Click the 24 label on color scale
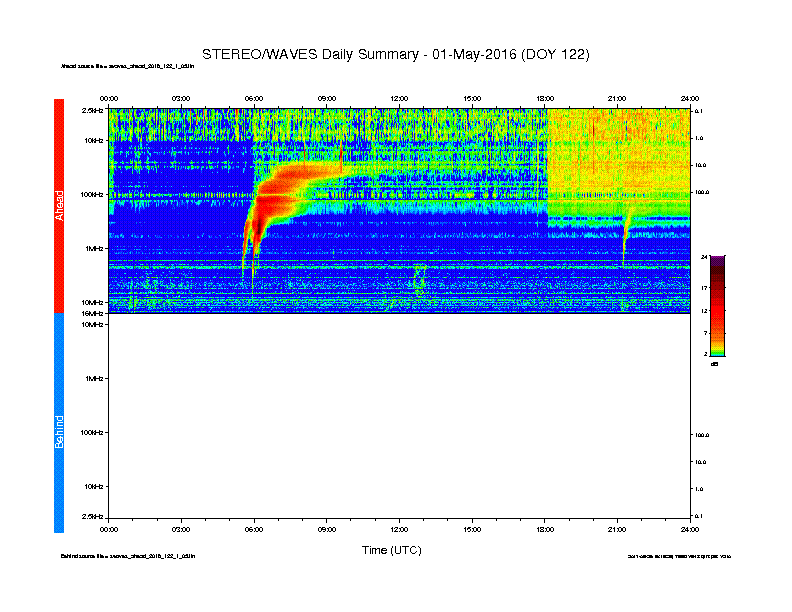792x612 pixels. 704,257
